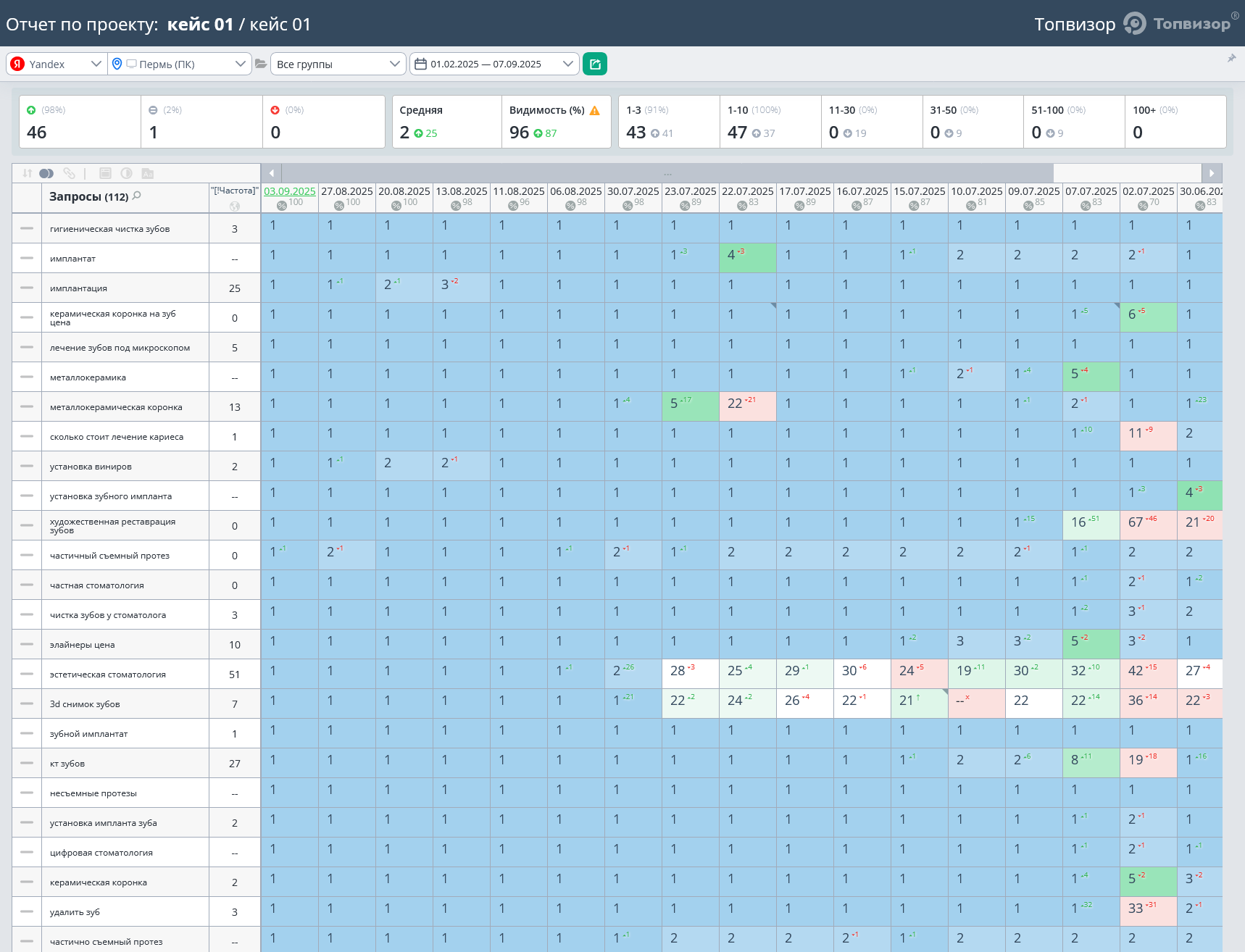Click the percent icon under 03.09.2025
Screen dimensions: 1245x952
pyautogui.click(x=281, y=206)
